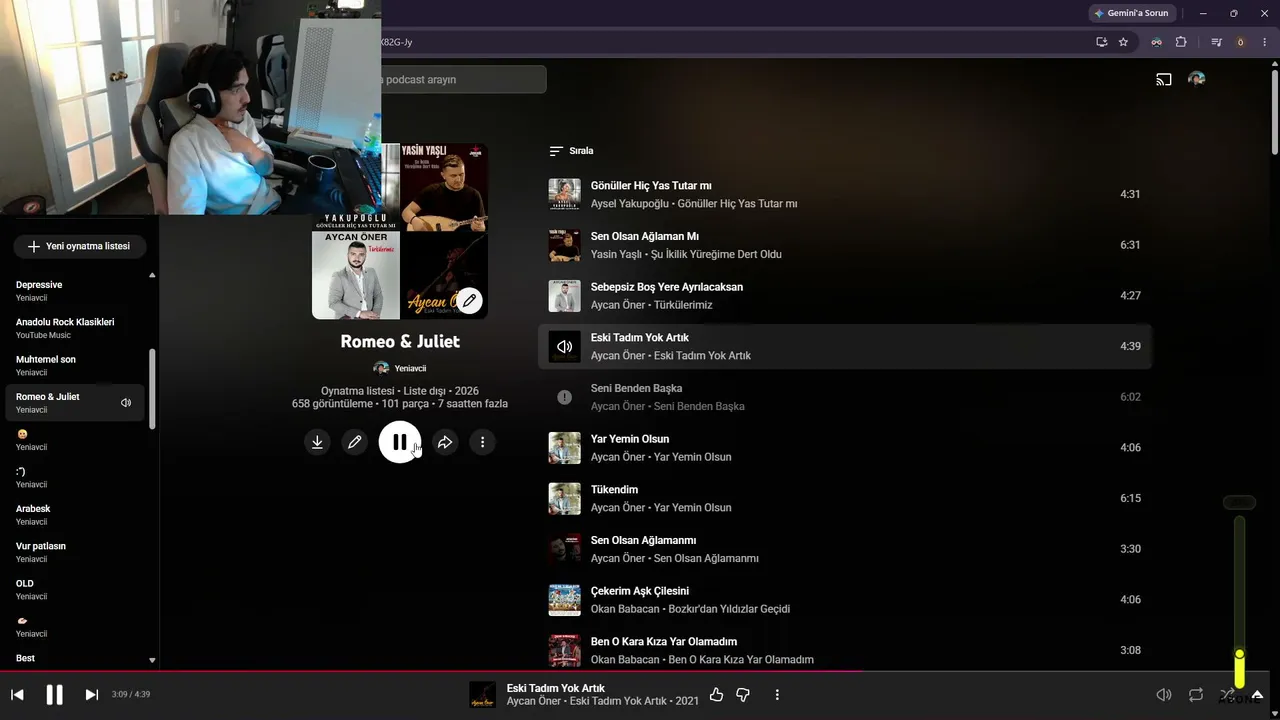Open Aysel Yakupoğlu artist link
Viewport: 1280px width, 720px height.
coord(629,204)
